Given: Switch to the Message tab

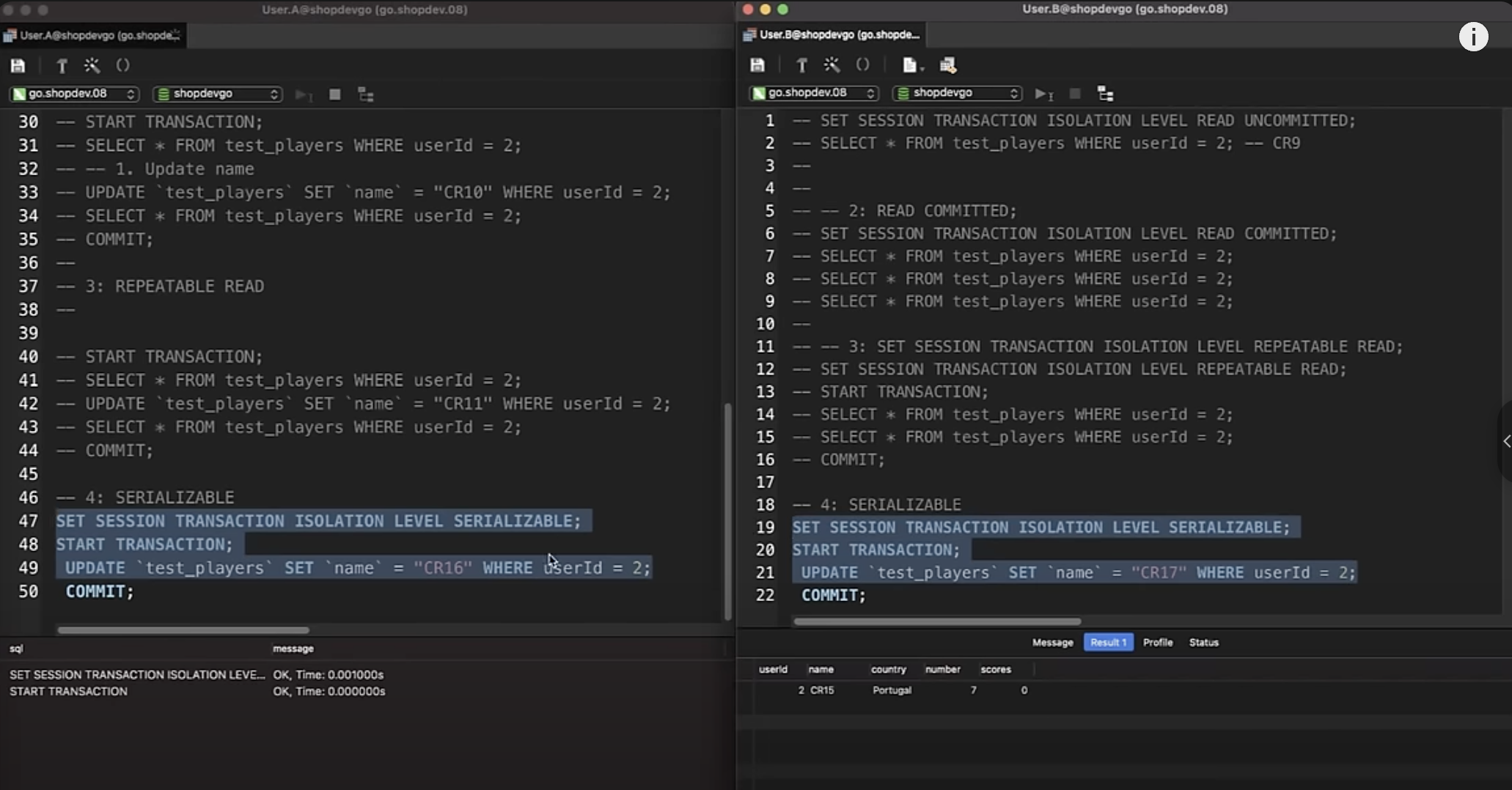Looking at the screenshot, I should [x=1052, y=643].
